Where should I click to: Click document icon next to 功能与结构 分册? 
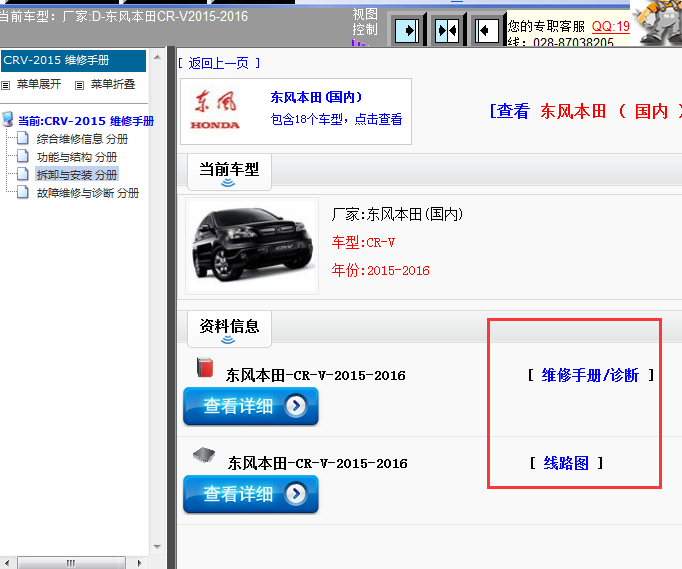(23, 156)
